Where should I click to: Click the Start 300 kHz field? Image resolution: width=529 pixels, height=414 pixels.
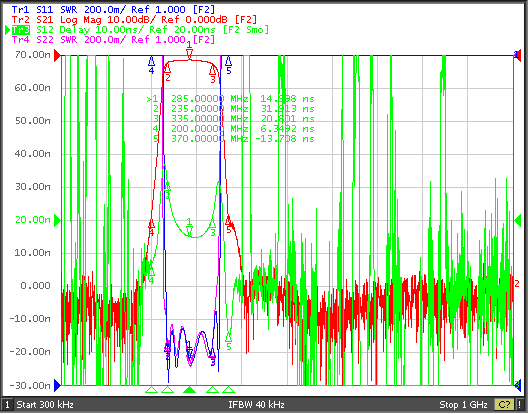[45, 404]
